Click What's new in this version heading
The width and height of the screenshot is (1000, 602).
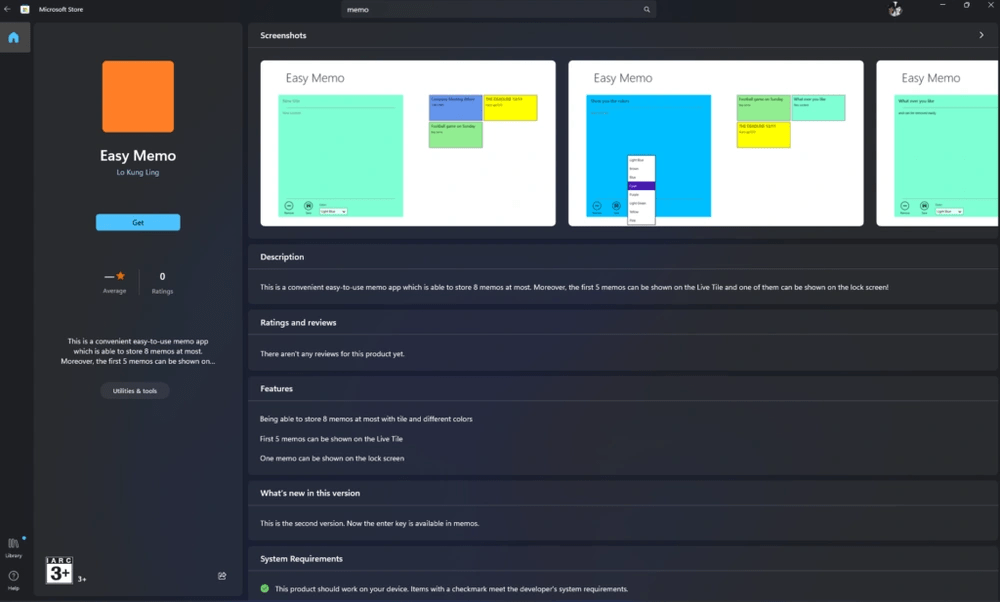coord(310,493)
